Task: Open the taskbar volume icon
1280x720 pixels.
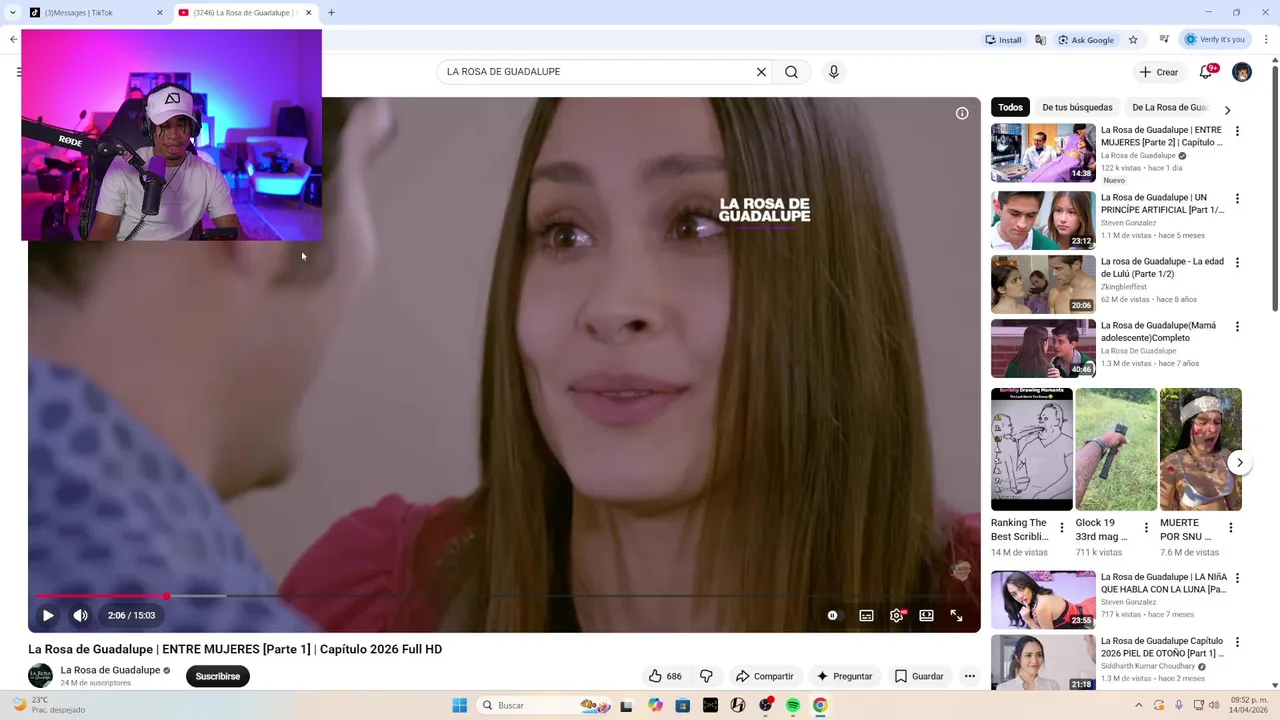Action: coord(1215,705)
